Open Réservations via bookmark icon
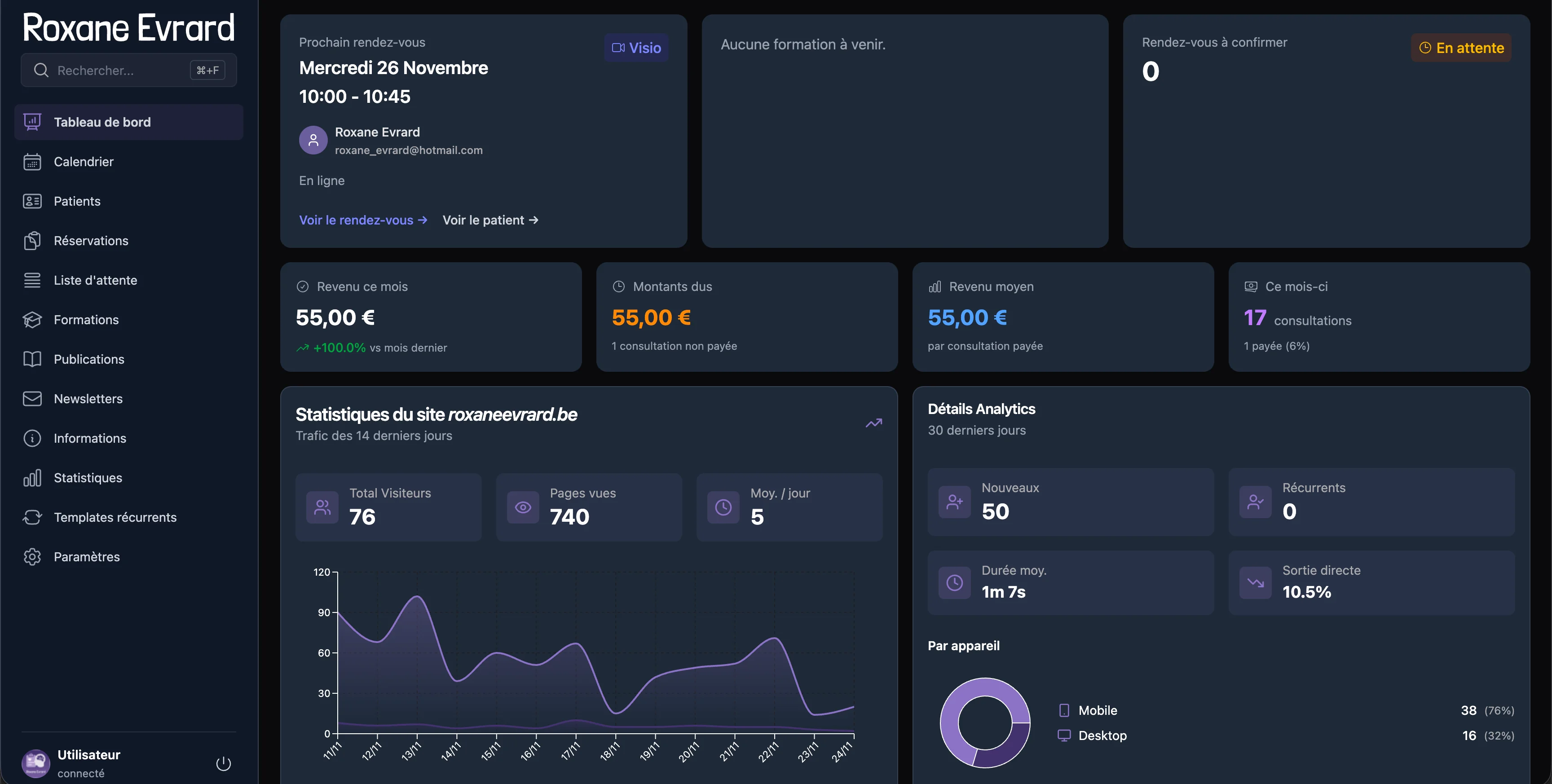1552x784 pixels. point(32,240)
